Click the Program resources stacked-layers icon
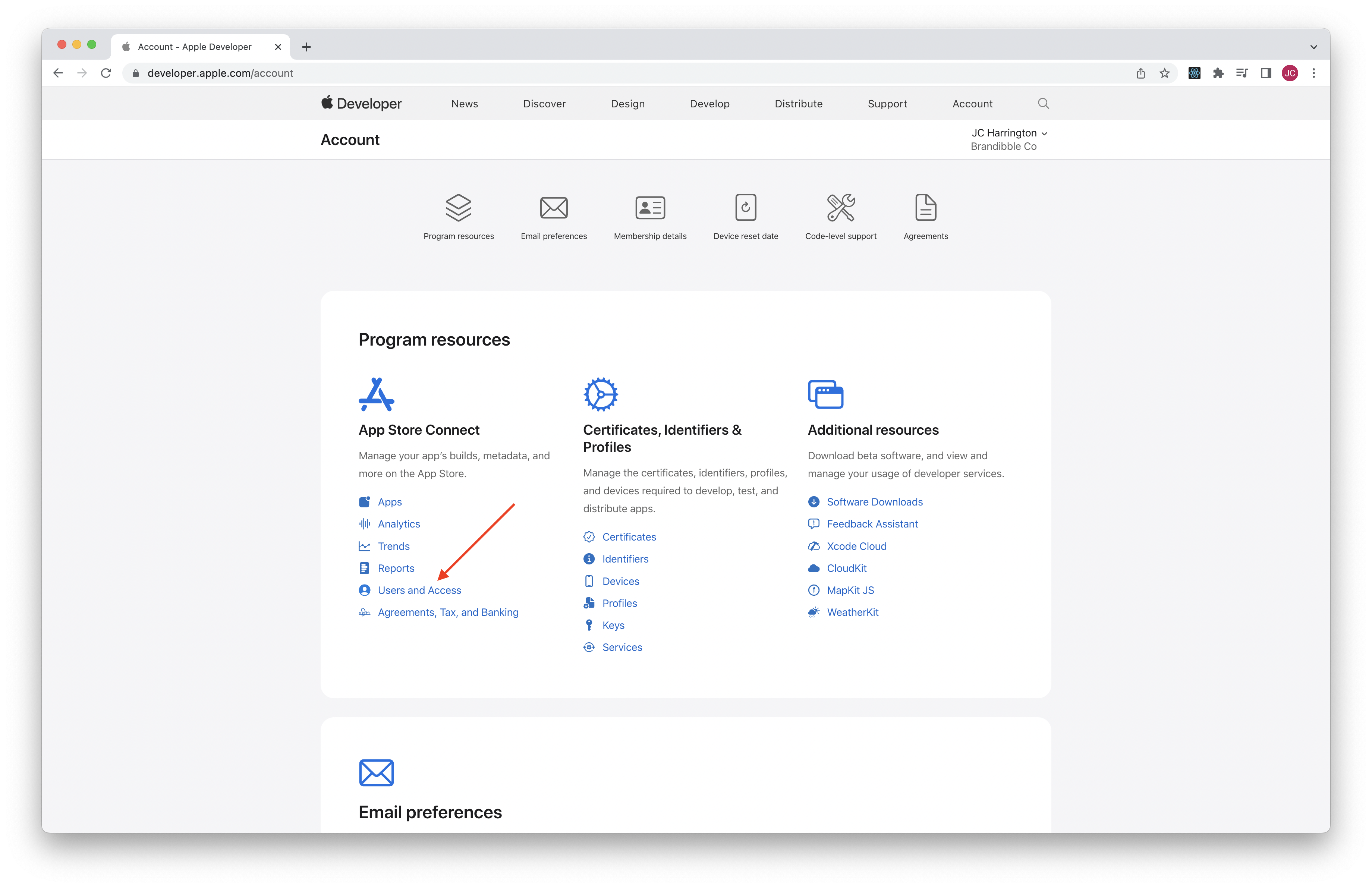The width and height of the screenshot is (1372, 888). 458,207
